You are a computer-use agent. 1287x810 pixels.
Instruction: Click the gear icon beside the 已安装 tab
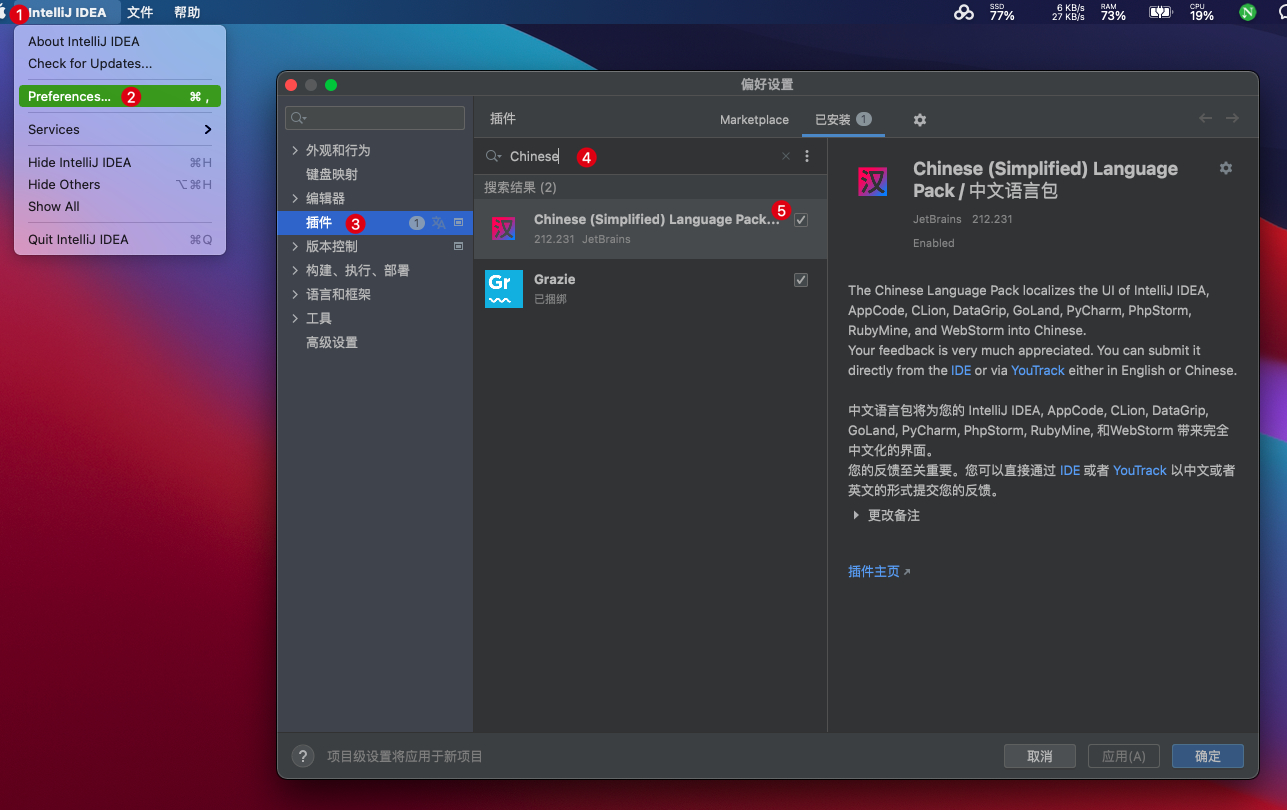[x=920, y=120]
